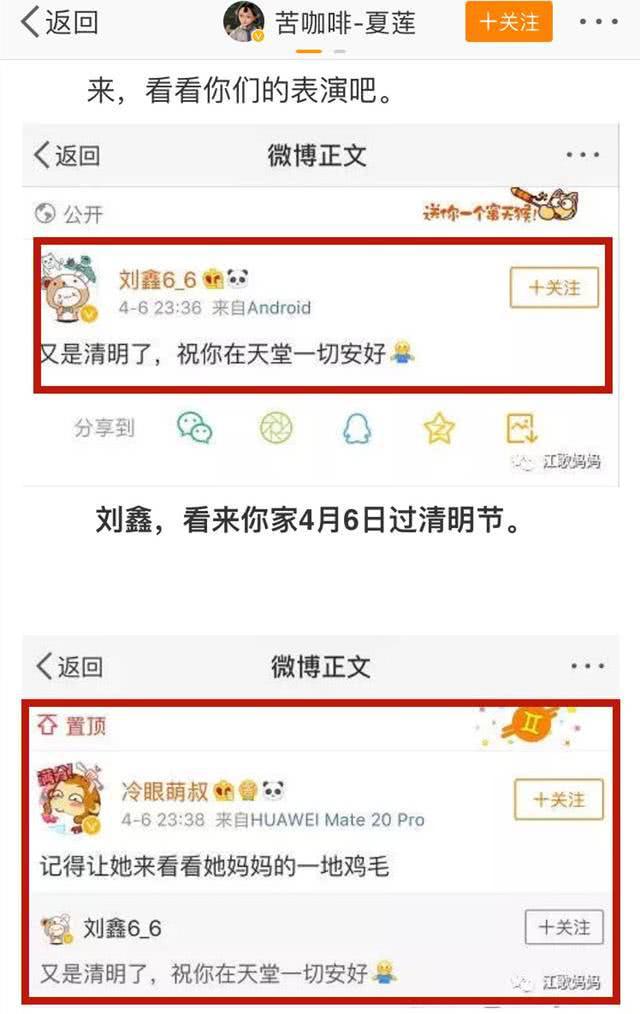Click 刘鑫6_6 avatar in first post

(x=70, y=290)
